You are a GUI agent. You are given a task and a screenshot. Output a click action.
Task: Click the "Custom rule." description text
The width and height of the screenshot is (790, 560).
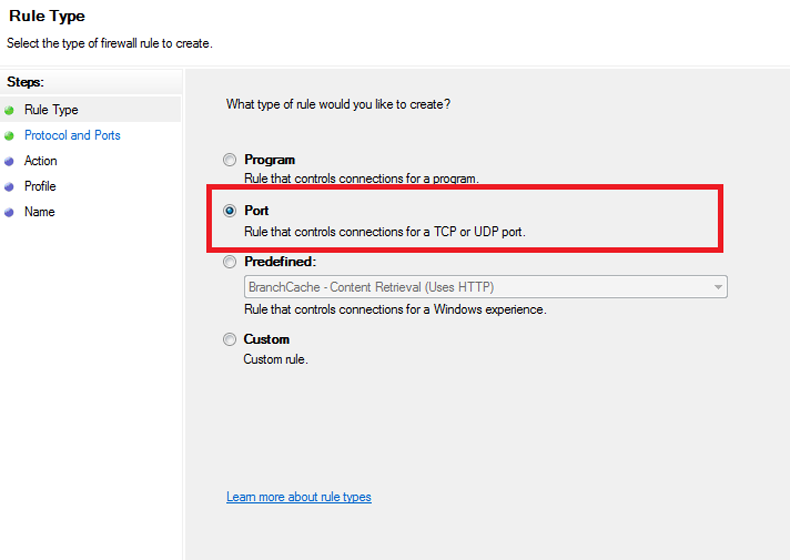pos(276,360)
